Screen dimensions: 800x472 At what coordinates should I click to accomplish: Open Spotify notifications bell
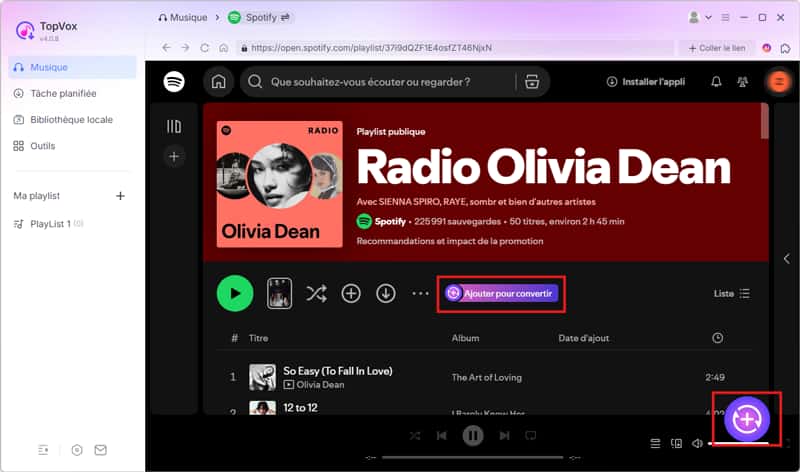point(716,82)
